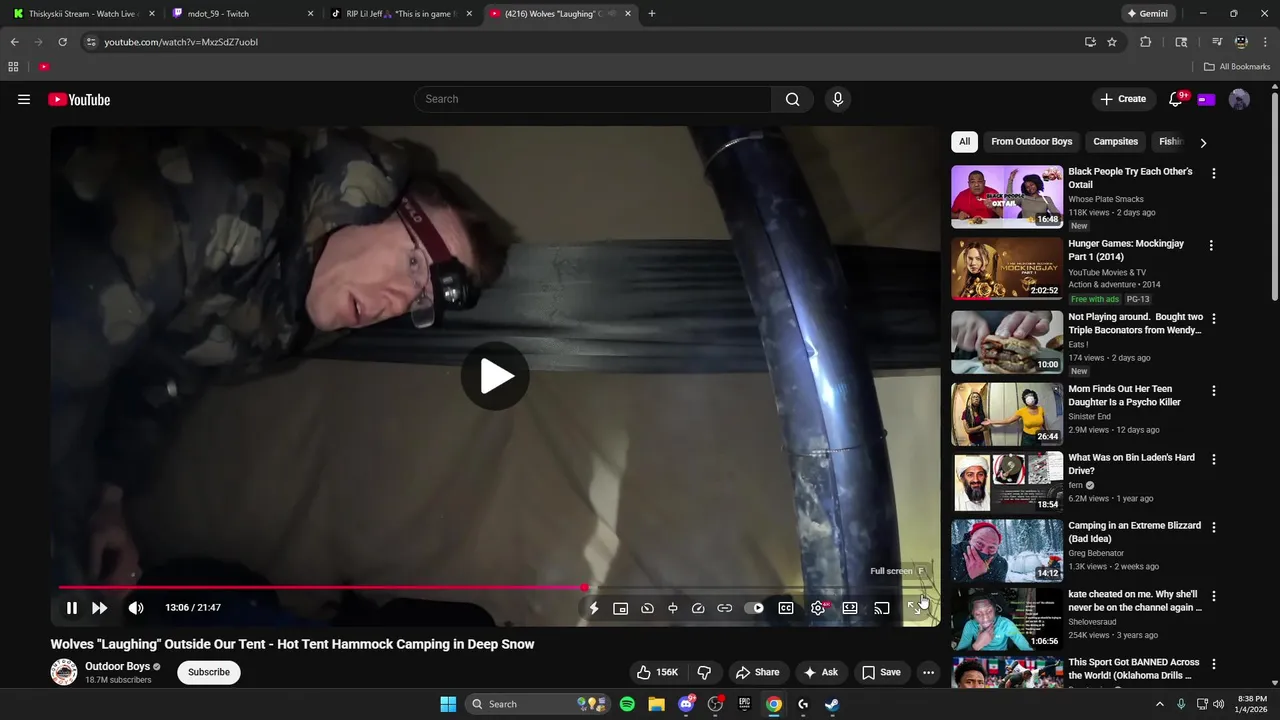Click the YouTube search magnifier button
The image size is (1280, 720).
pos(792,99)
